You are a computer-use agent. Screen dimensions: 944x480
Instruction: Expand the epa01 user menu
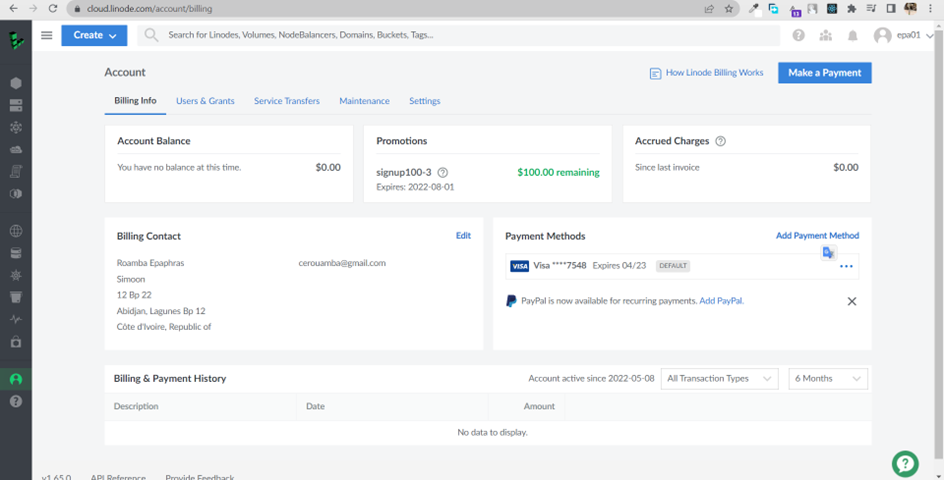[x=903, y=36]
